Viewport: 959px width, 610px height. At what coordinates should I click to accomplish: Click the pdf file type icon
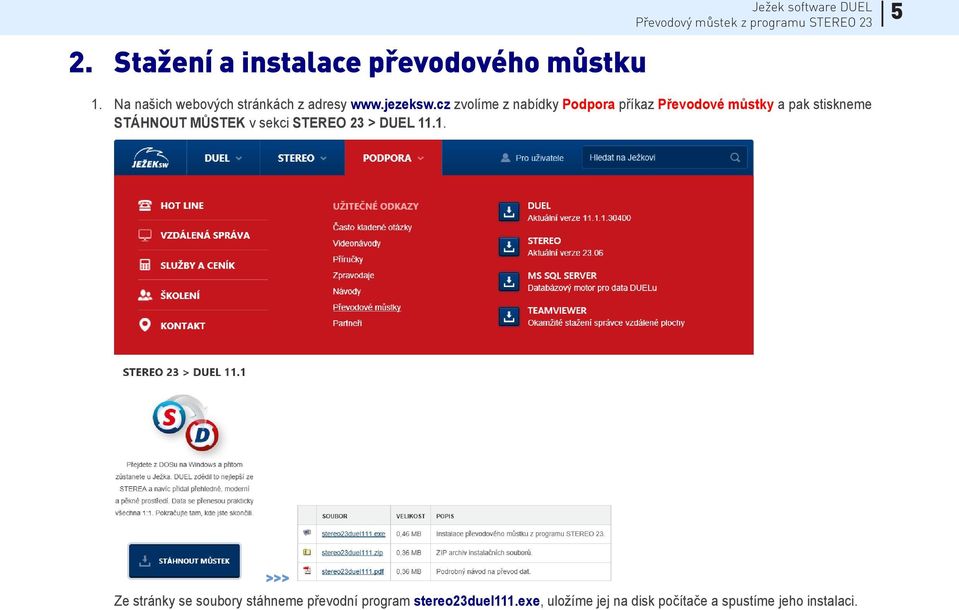307,571
